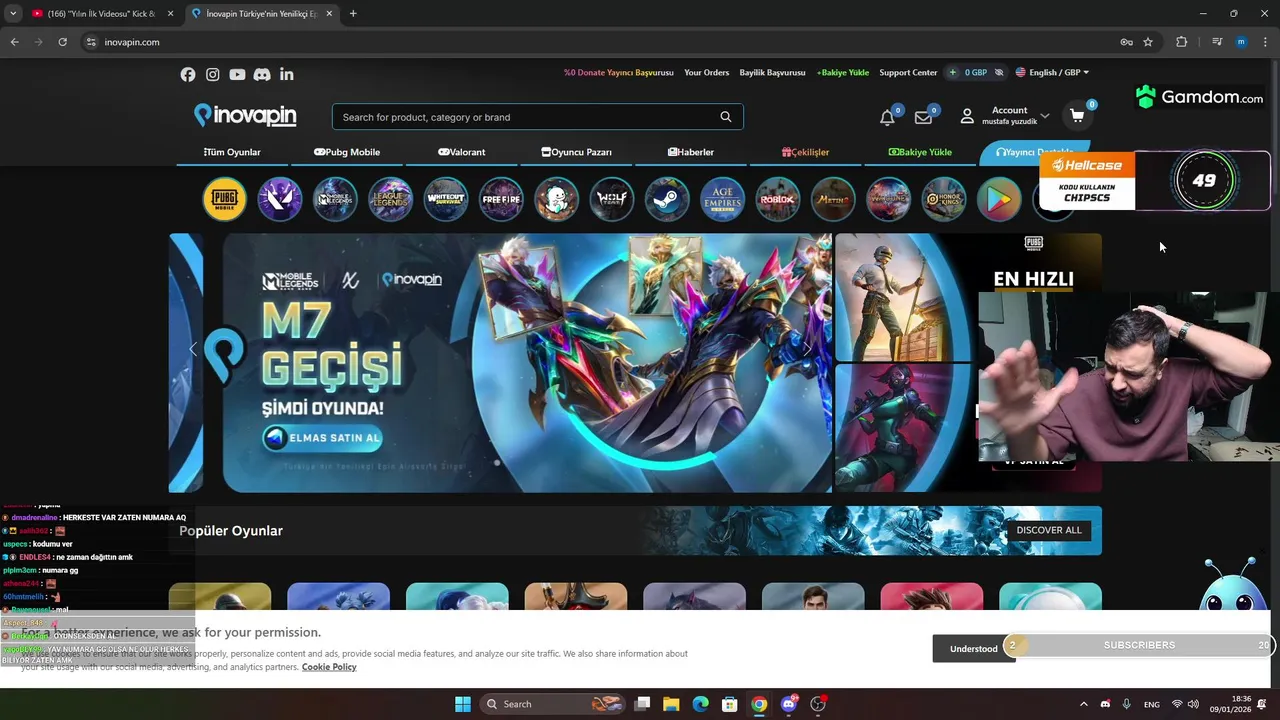Select the Mobile Legends game icon
Image resolution: width=1280 pixels, height=720 pixels.
tap(335, 199)
